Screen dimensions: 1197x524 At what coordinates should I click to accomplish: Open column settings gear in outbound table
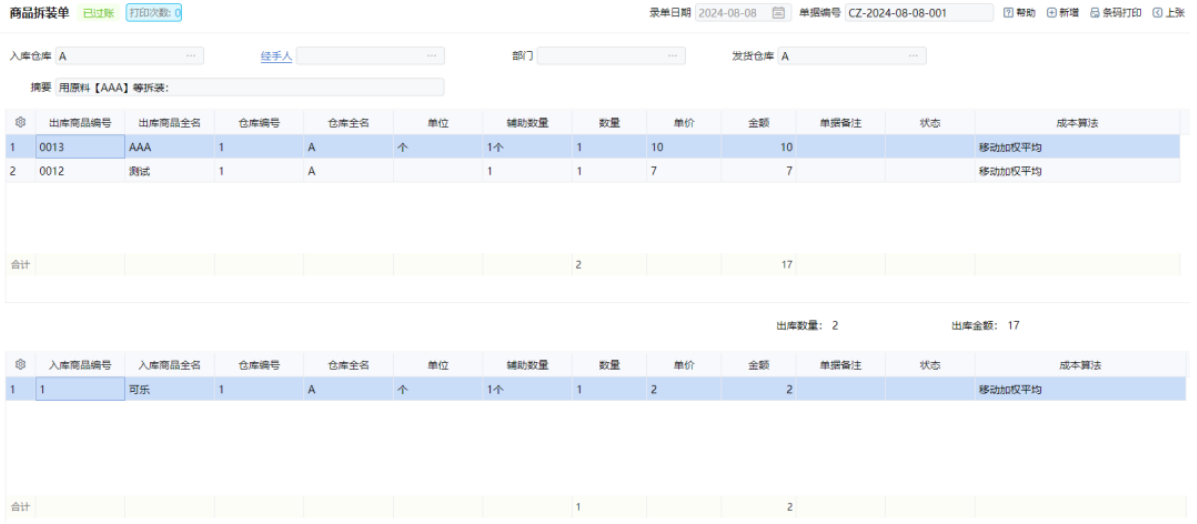20,122
